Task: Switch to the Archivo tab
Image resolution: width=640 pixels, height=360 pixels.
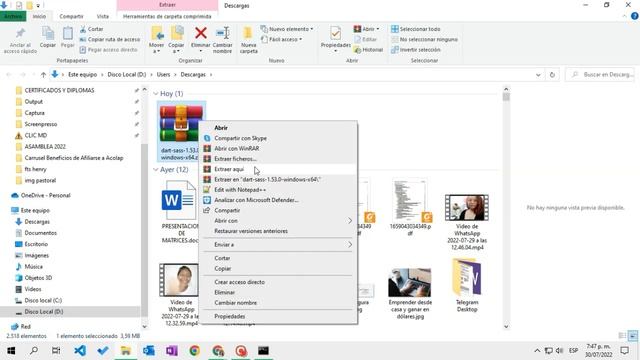Action: [x=13, y=16]
